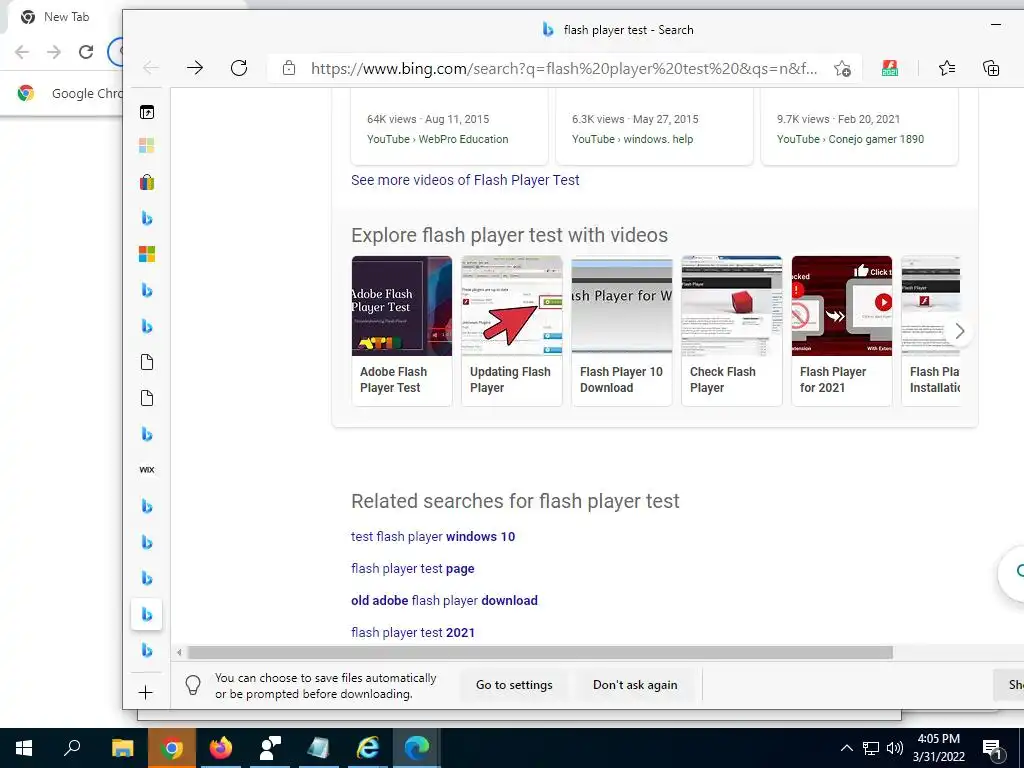The width and height of the screenshot is (1024, 768).
Task: Click the 'Related searches for flash player test' heading
Action: tap(515, 501)
